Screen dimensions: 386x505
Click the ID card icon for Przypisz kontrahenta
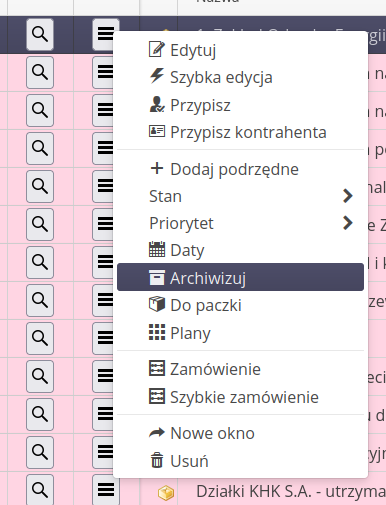(x=157, y=131)
